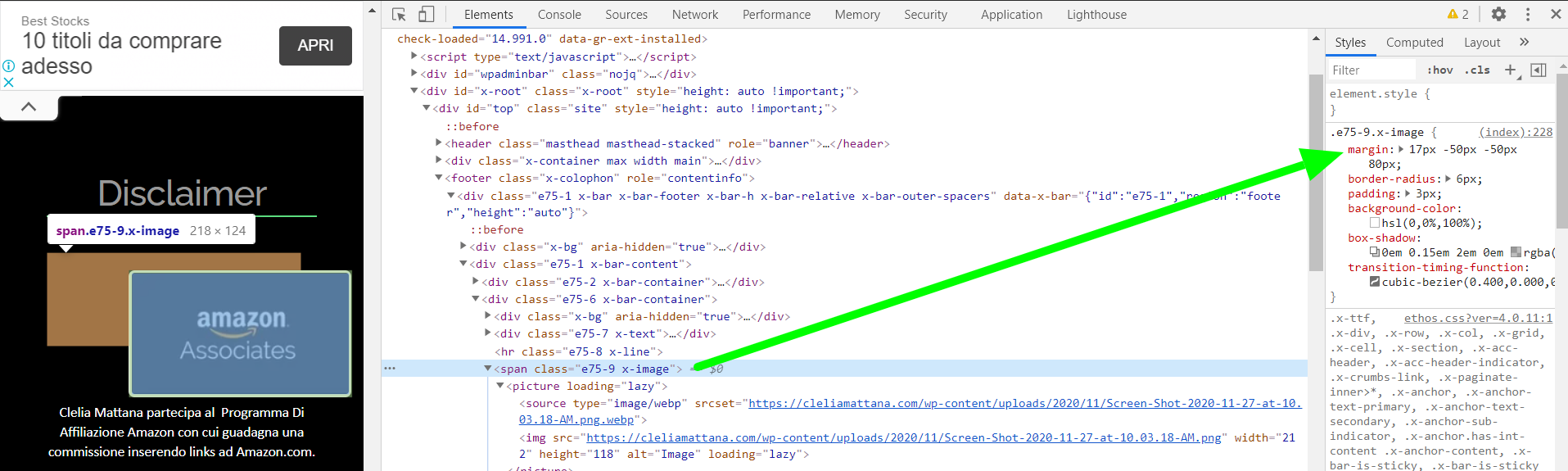This screenshot has width=1568, height=471.
Task: Collapse the picture loading lazy node
Action: pos(500,386)
